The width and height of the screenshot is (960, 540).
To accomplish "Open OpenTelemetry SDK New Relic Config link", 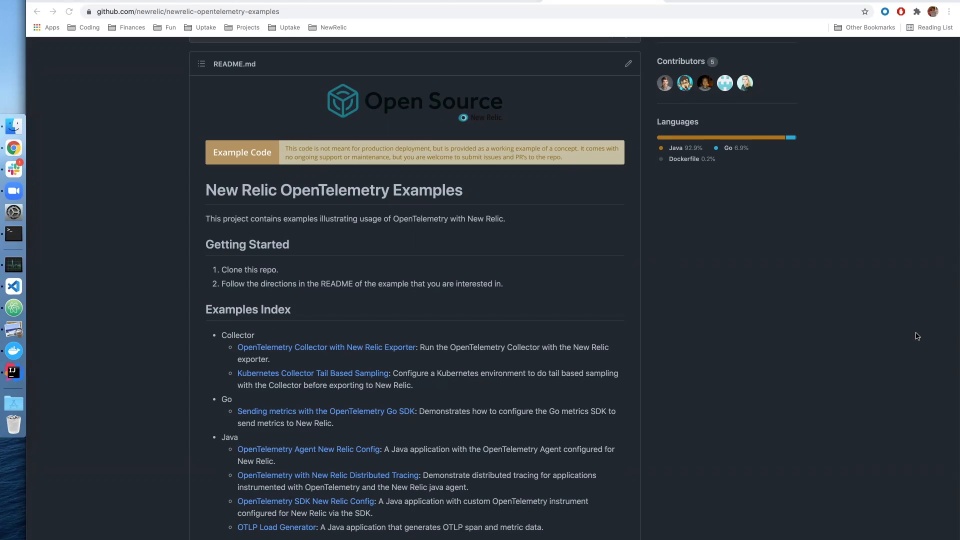I will click(306, 501).
